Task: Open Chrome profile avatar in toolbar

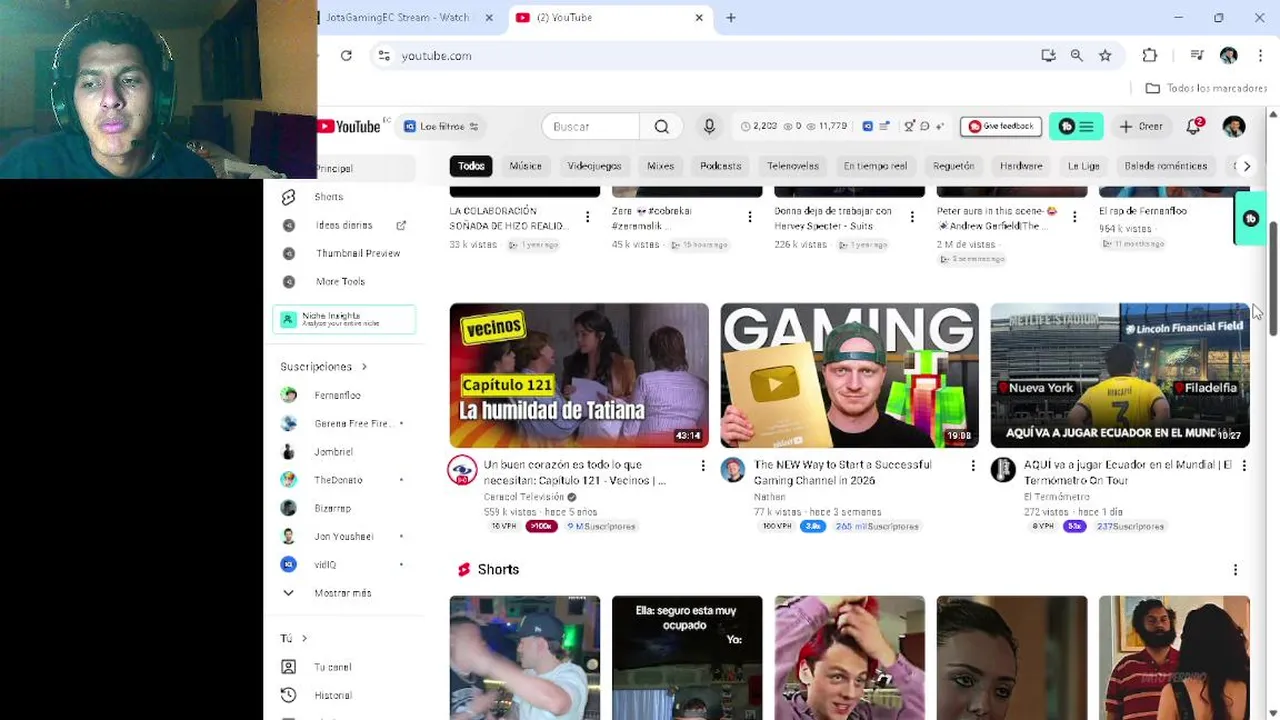Action: coord(1228,56)
